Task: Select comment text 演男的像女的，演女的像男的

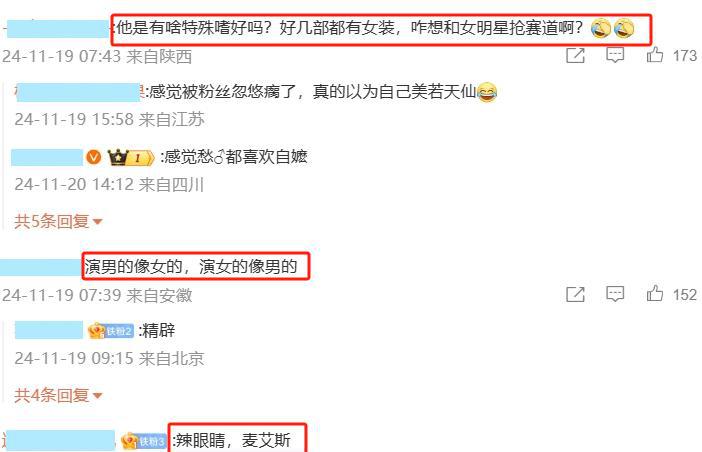Action: pyautogui.click(x=191, y=267)
